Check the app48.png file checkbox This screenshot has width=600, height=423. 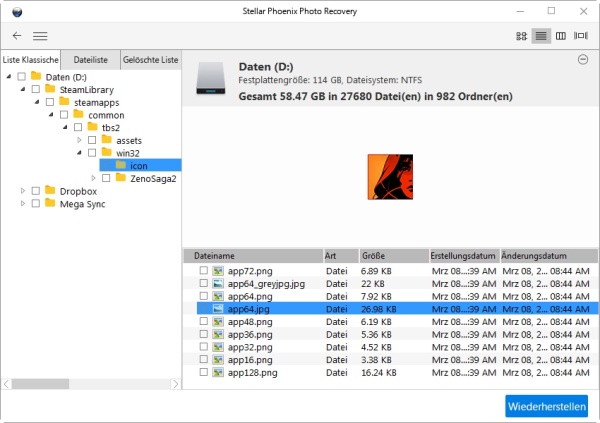point(204,321)
